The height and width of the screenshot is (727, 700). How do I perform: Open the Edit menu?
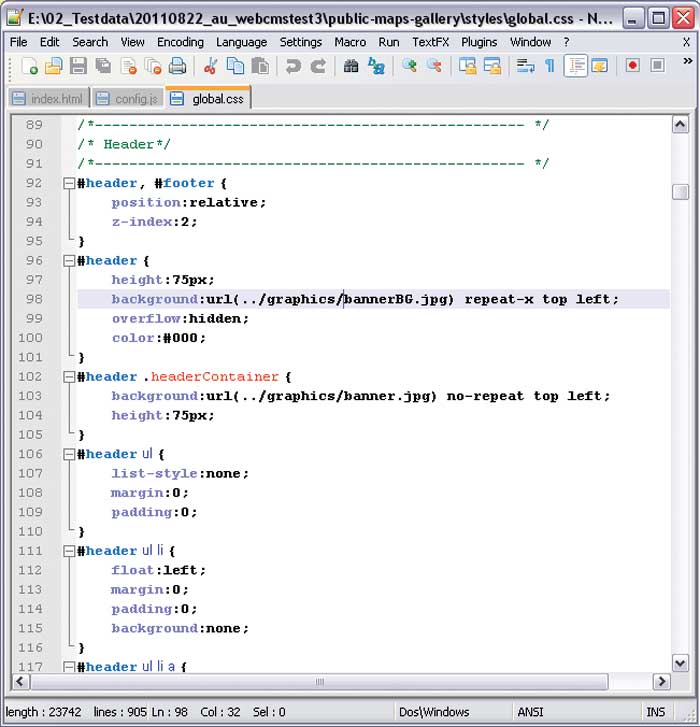[49, 42]
